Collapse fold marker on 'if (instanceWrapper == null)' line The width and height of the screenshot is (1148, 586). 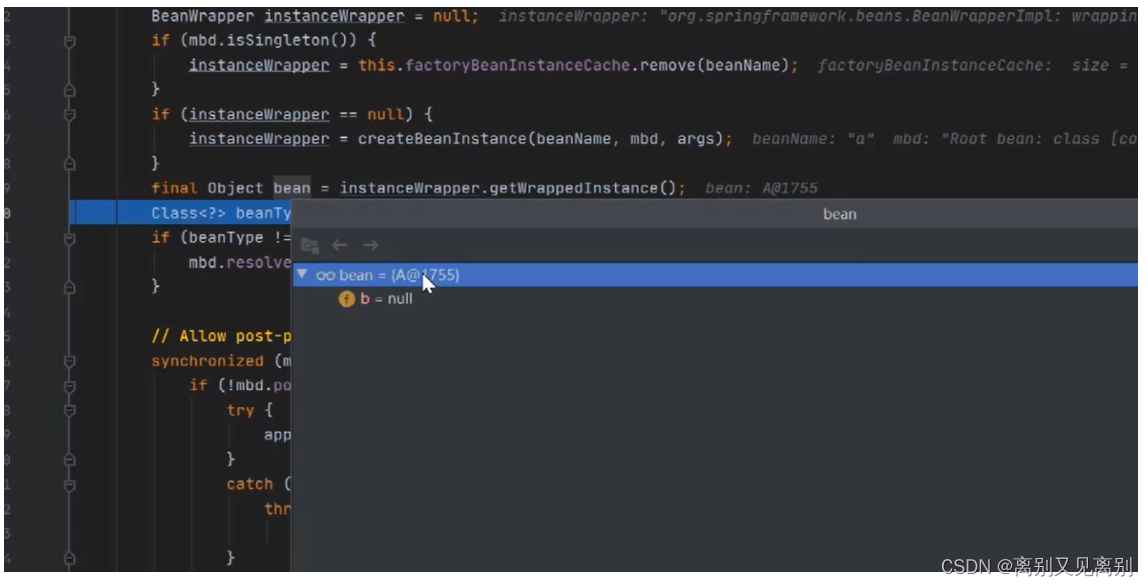[70, 115]
